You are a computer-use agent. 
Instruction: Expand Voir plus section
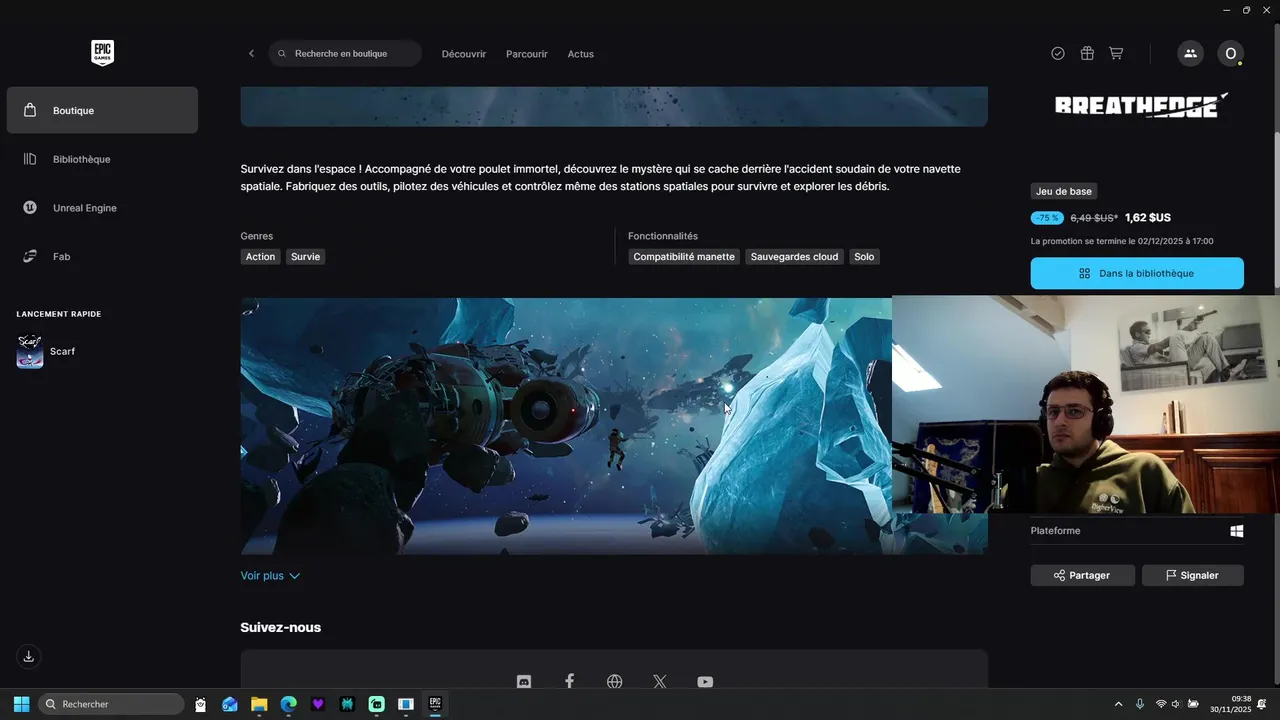tap(270, 576)
